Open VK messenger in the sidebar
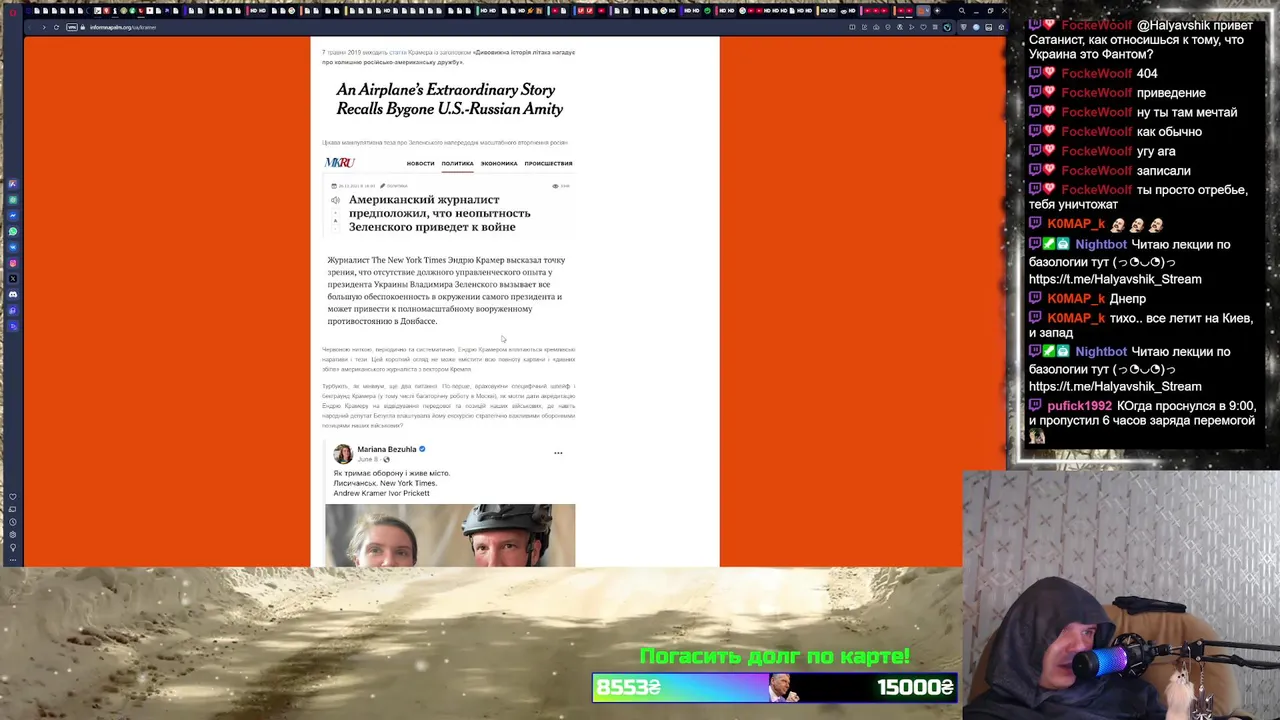1280x720 pixels. tap(13, 247)
